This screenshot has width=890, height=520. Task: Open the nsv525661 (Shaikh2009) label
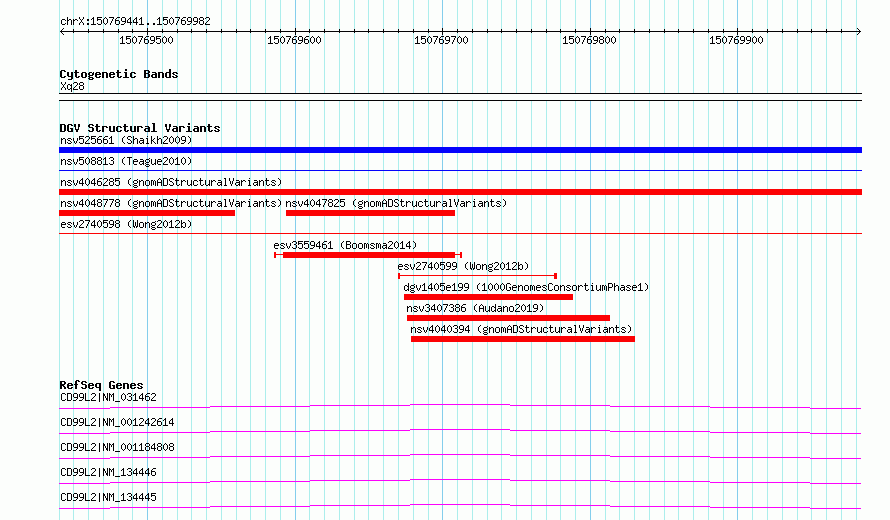point(126,140)
